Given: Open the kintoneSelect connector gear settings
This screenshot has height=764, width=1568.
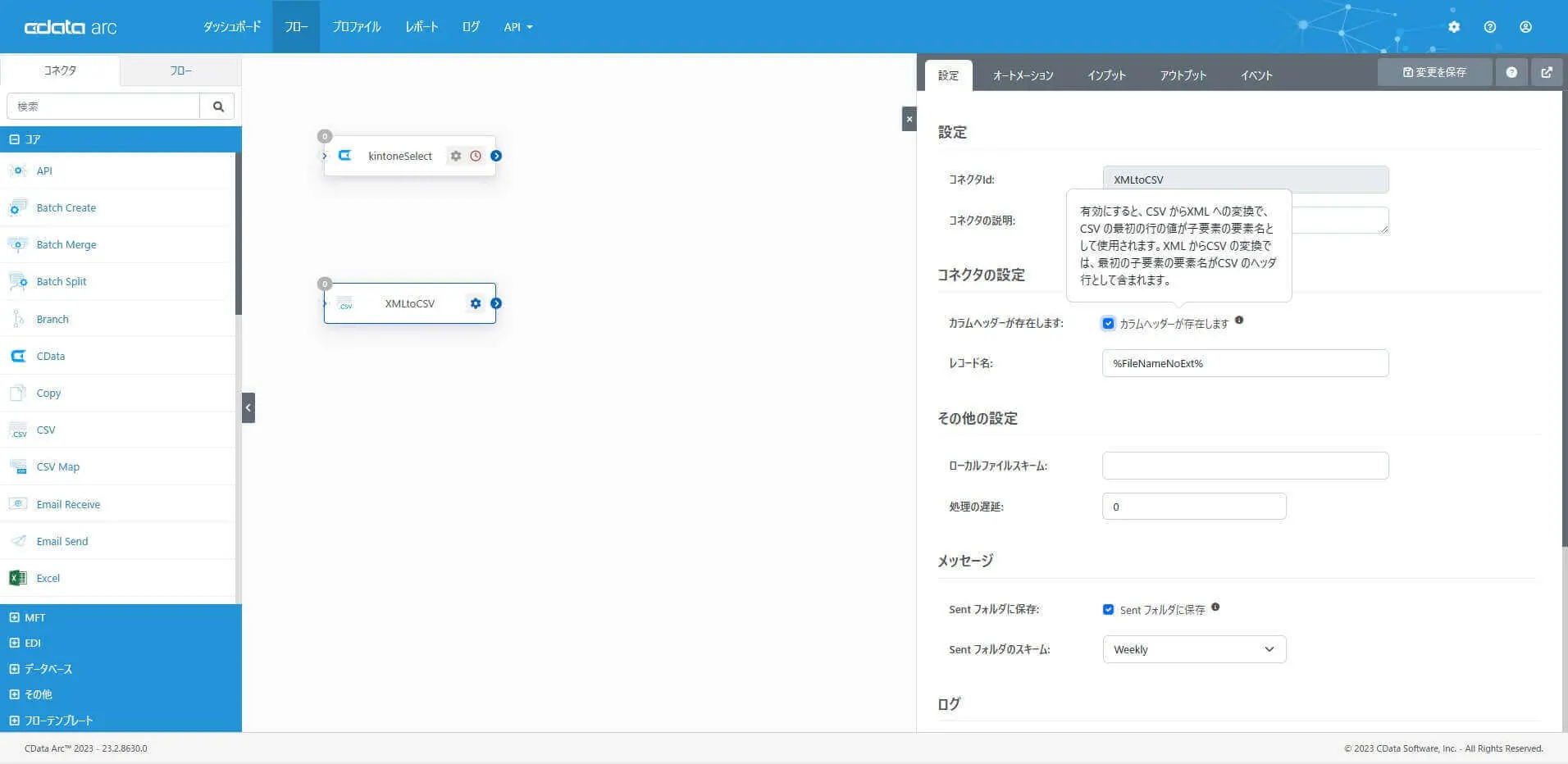Looking at the screenshot, I should (x=456, y=156).
